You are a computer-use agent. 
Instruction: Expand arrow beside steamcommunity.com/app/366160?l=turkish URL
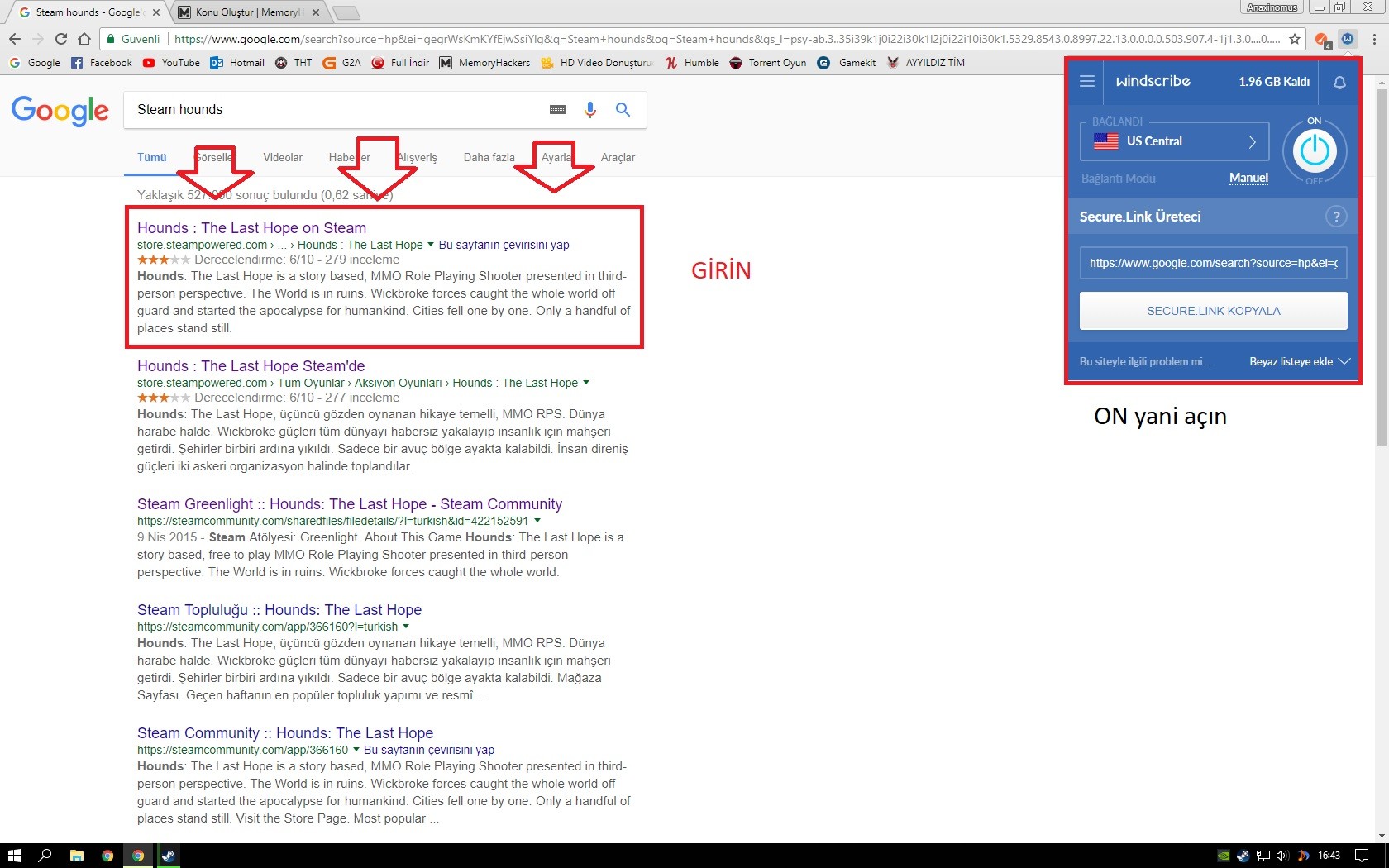point(406,627)
